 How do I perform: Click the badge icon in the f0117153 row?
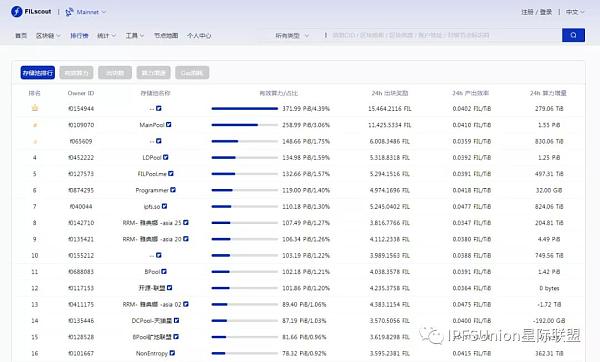pos(170,288)
